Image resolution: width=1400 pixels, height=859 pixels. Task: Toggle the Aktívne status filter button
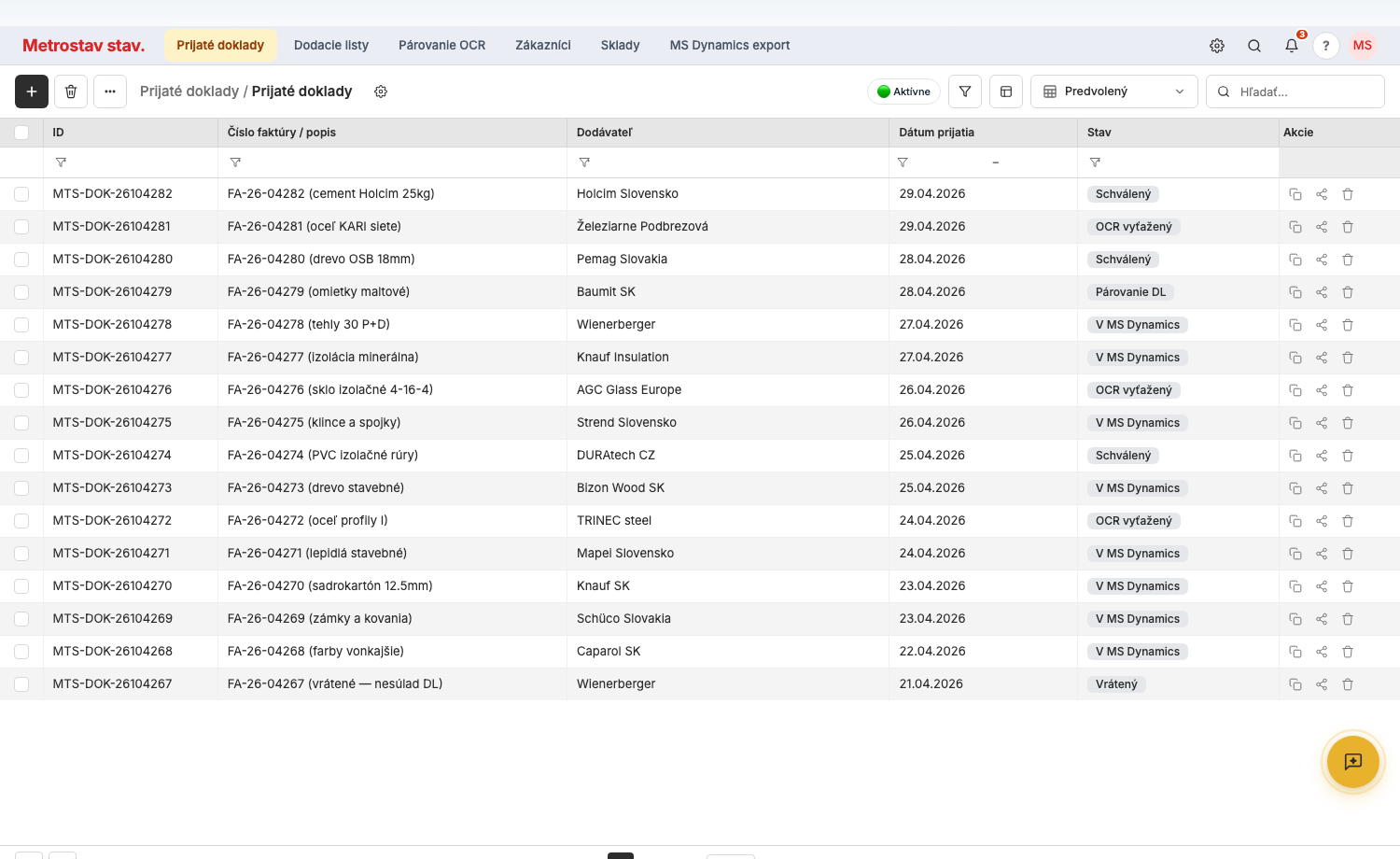[903, 92]
